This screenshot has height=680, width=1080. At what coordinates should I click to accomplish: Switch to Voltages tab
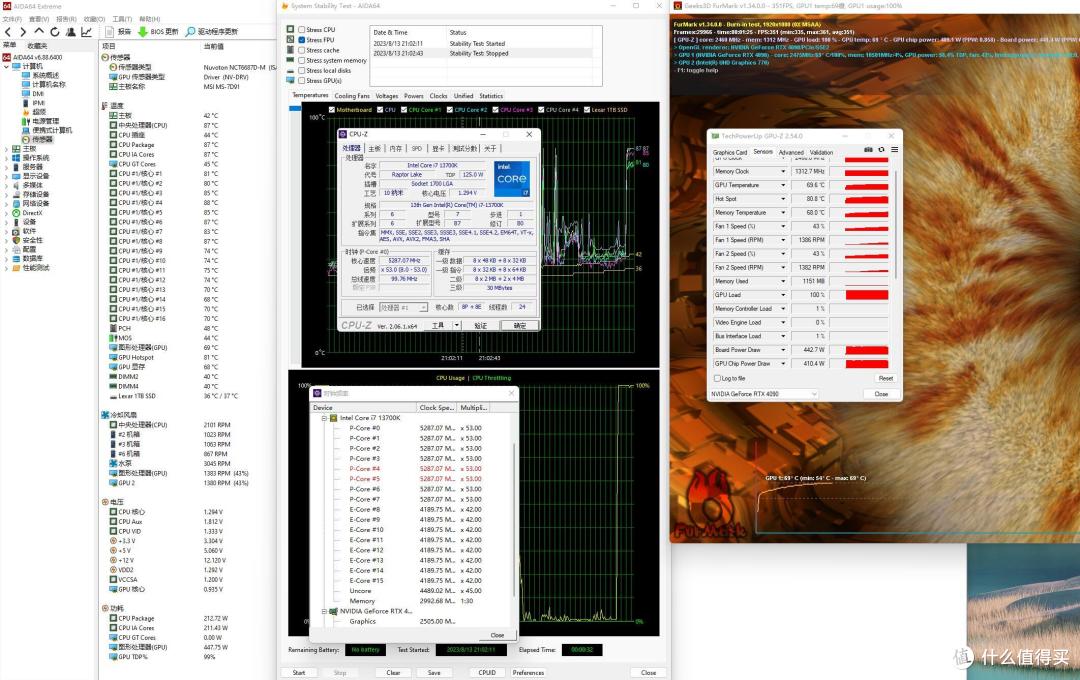tap(386, 96)
